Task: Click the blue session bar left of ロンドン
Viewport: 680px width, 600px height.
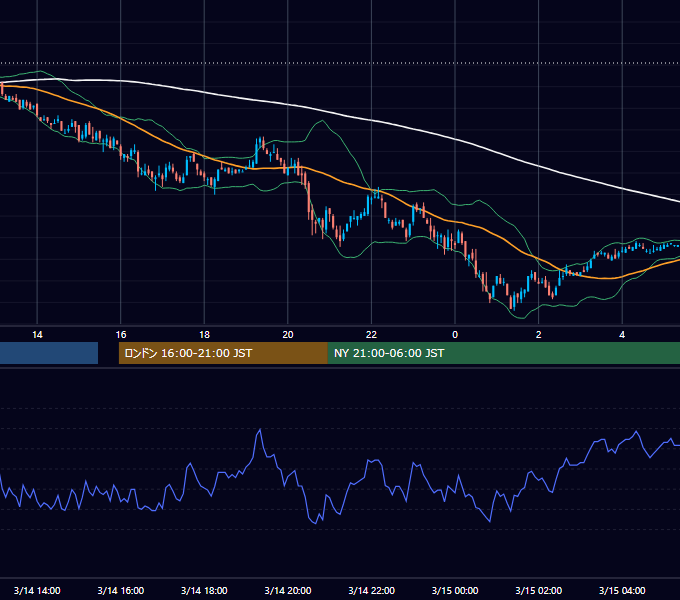Action: click(49, 353)
